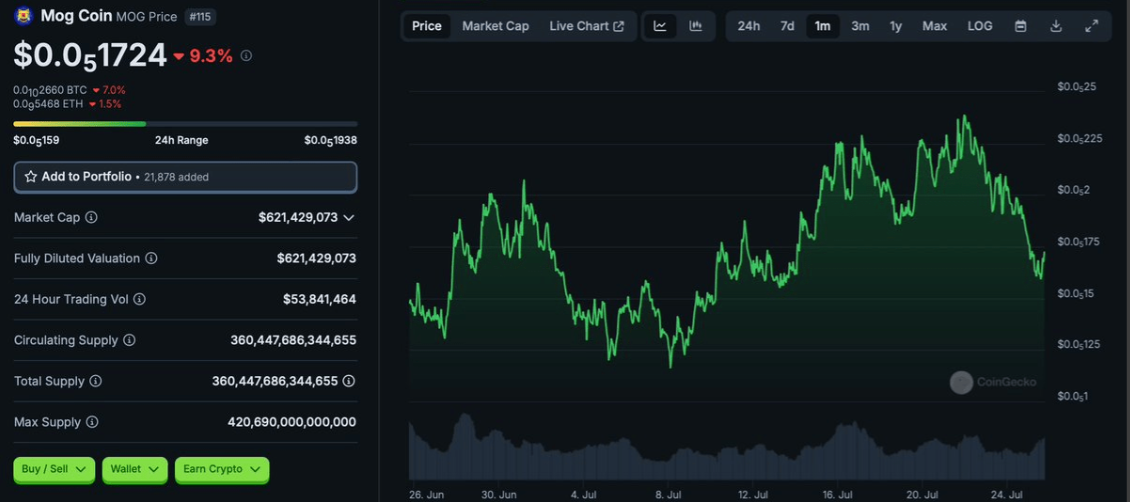Open the Max Supply info icon
The image size is (1130, 502).
click(92, 422)
